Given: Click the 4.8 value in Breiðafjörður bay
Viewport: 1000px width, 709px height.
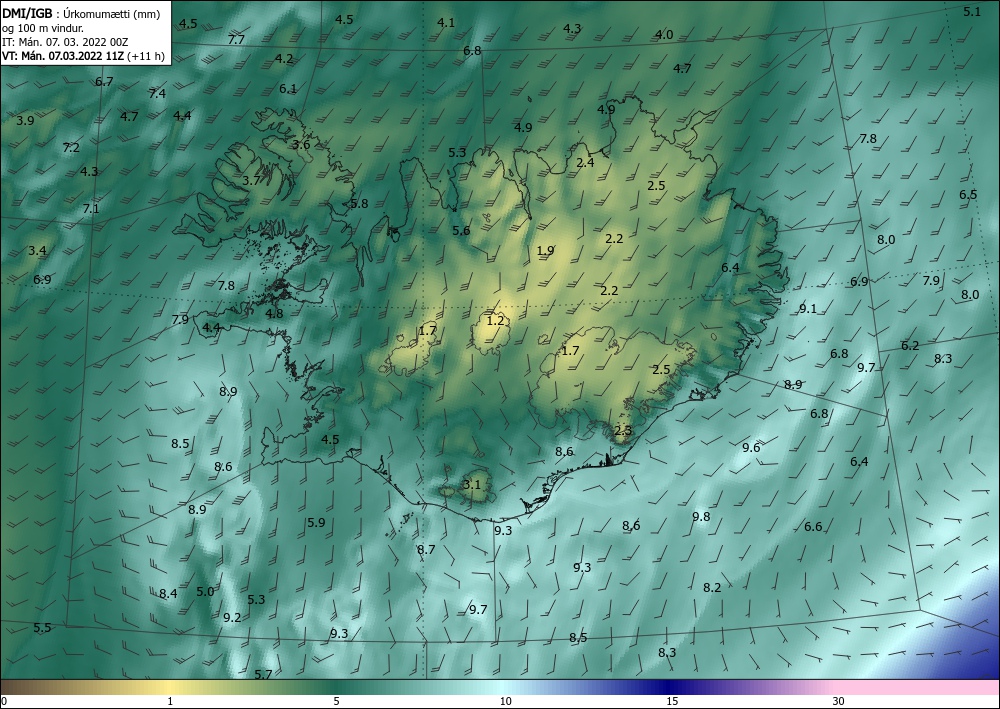Looking at the screenshot, I should click(x=274, y=314).
